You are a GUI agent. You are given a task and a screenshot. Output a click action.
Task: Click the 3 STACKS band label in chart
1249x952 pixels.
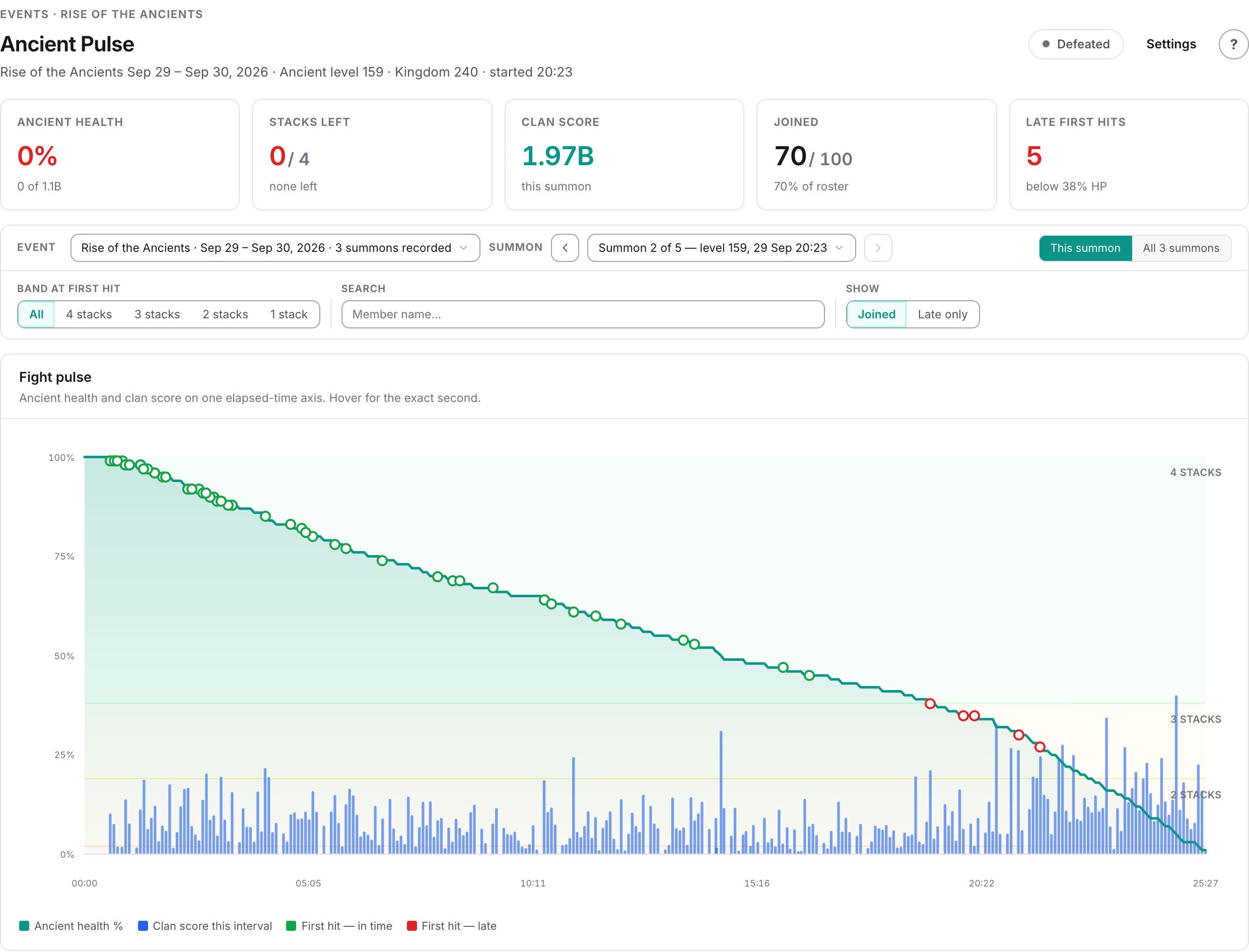coord(1195,719)
